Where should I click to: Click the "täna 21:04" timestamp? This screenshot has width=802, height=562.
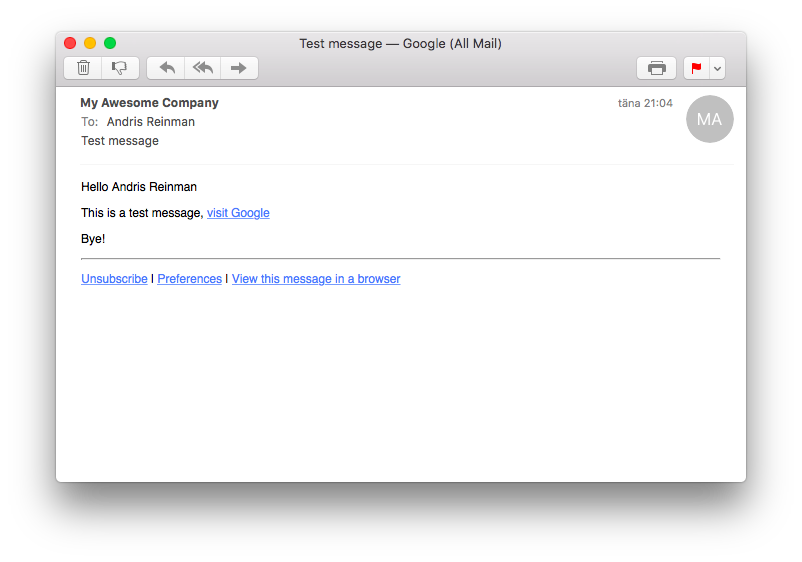[x=645, y=103]
